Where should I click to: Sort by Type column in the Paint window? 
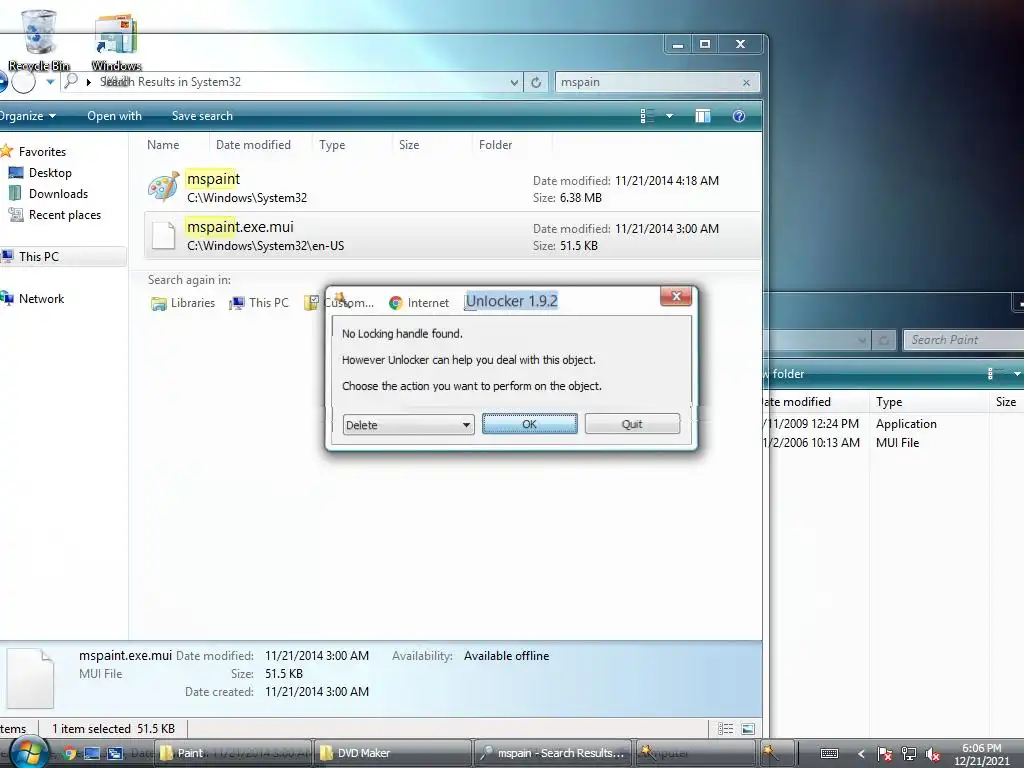pos(889,402)
